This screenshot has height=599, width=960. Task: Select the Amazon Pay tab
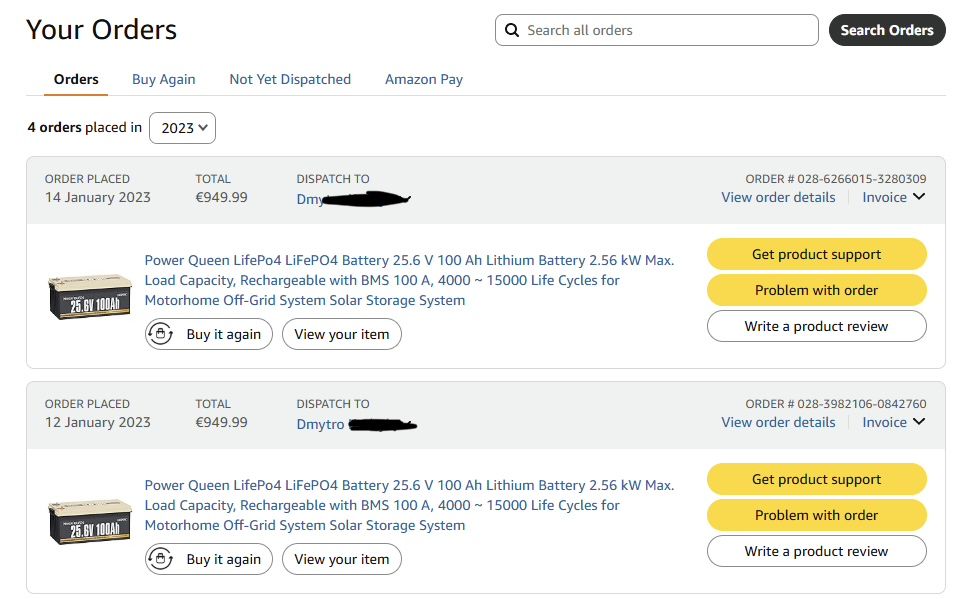pos(424,79)
